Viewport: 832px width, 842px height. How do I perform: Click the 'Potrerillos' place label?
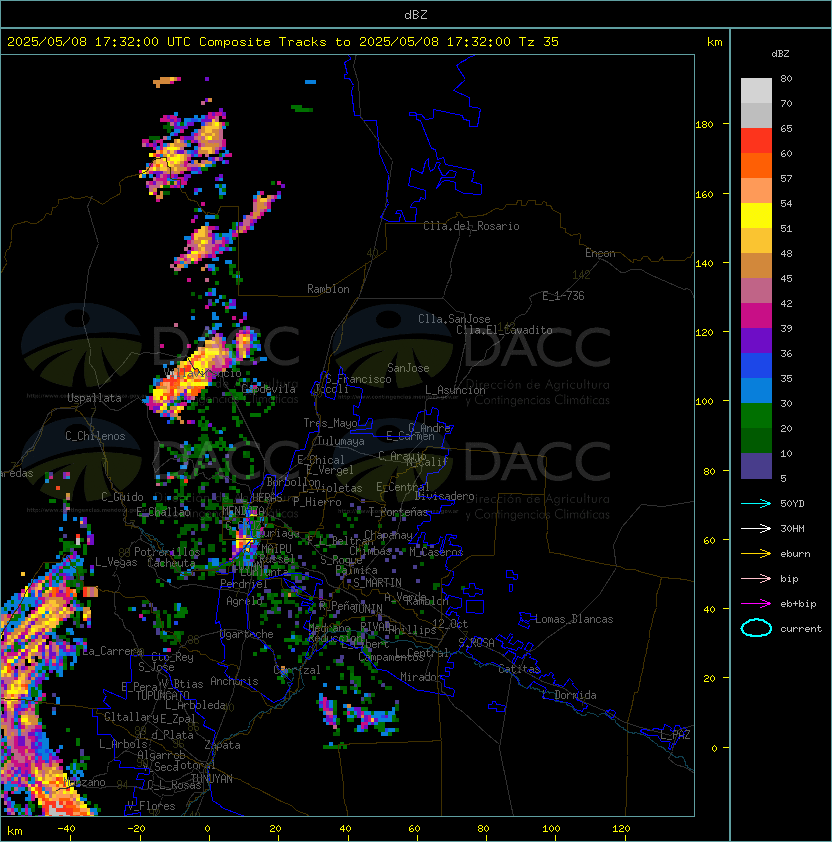point(167,552)
